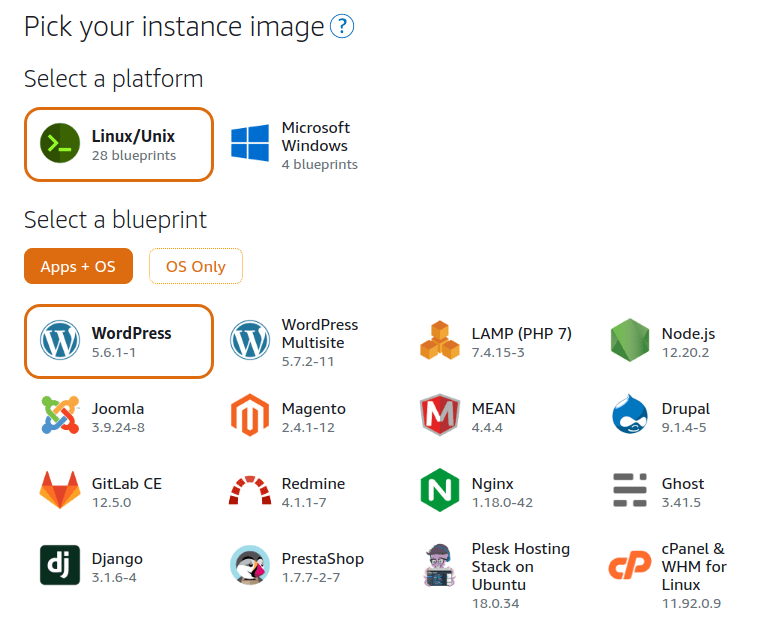Choose the Ghost logo icon

pyautogui.click(x=630, y=490)
